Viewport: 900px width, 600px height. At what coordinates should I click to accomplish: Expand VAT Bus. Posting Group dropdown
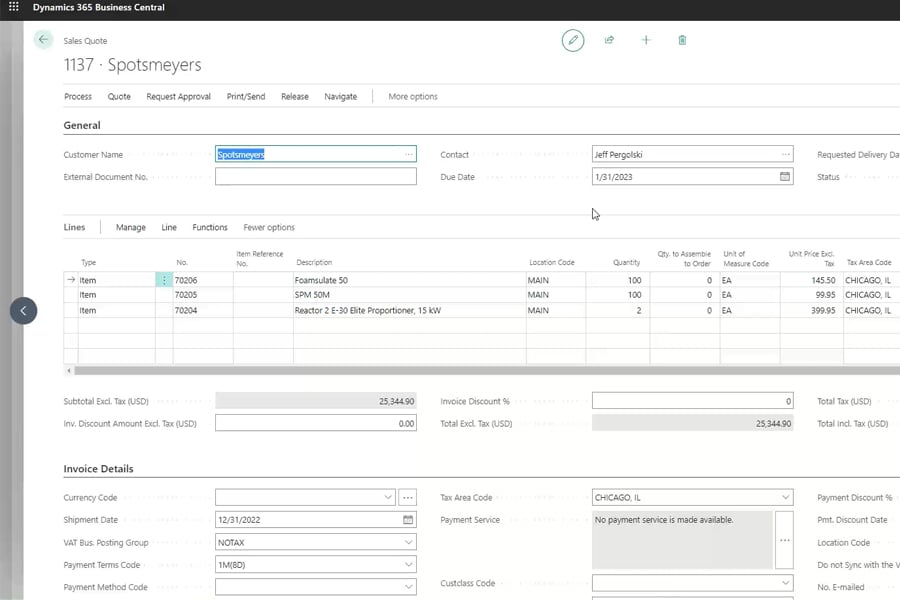(x=408, y=542)
